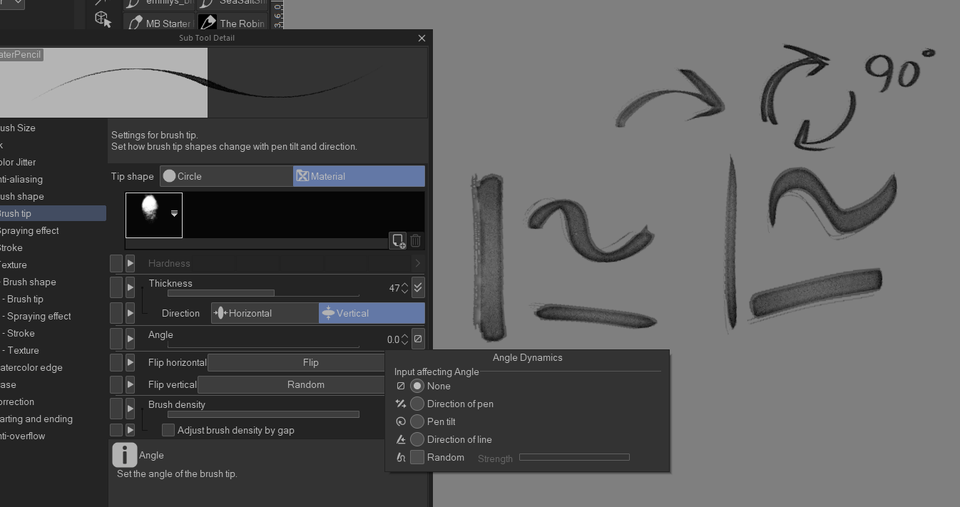
Task: Toggle Flip horizontal display in Tool Property
Action: tap(116, 362)
